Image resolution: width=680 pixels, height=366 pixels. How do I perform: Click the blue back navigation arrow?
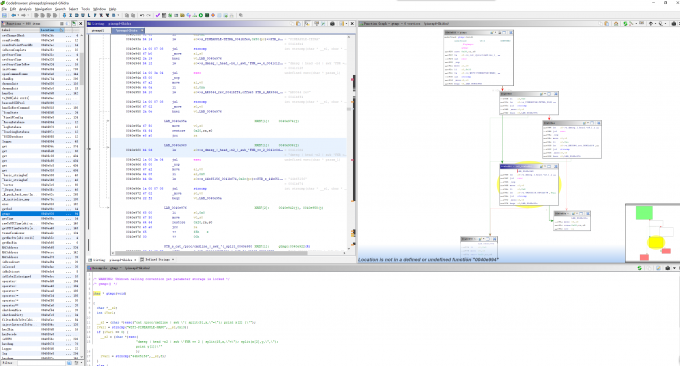[x=13, y=15]
